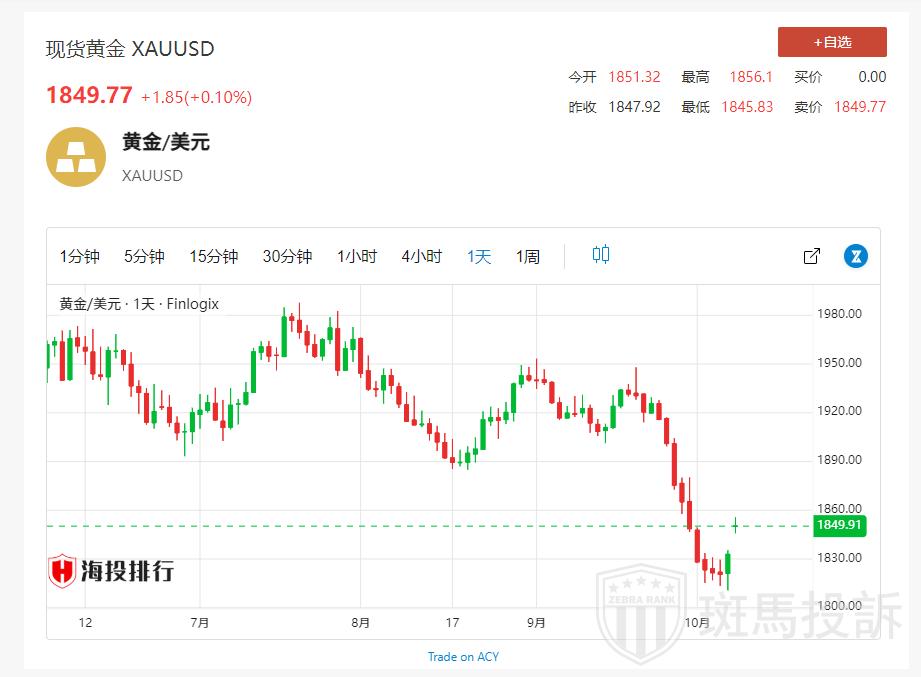Switch to the 1分钟 timeframe

click(x=80, y=256)
